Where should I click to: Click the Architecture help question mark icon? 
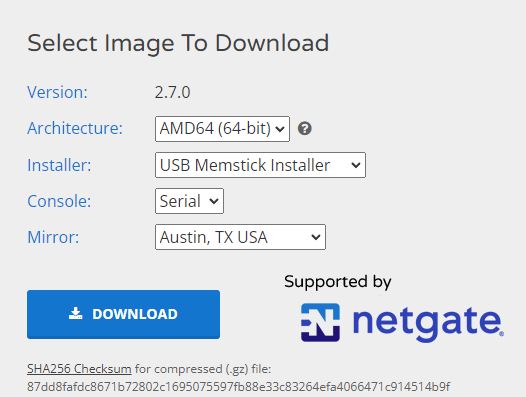[x=305, y=129]
